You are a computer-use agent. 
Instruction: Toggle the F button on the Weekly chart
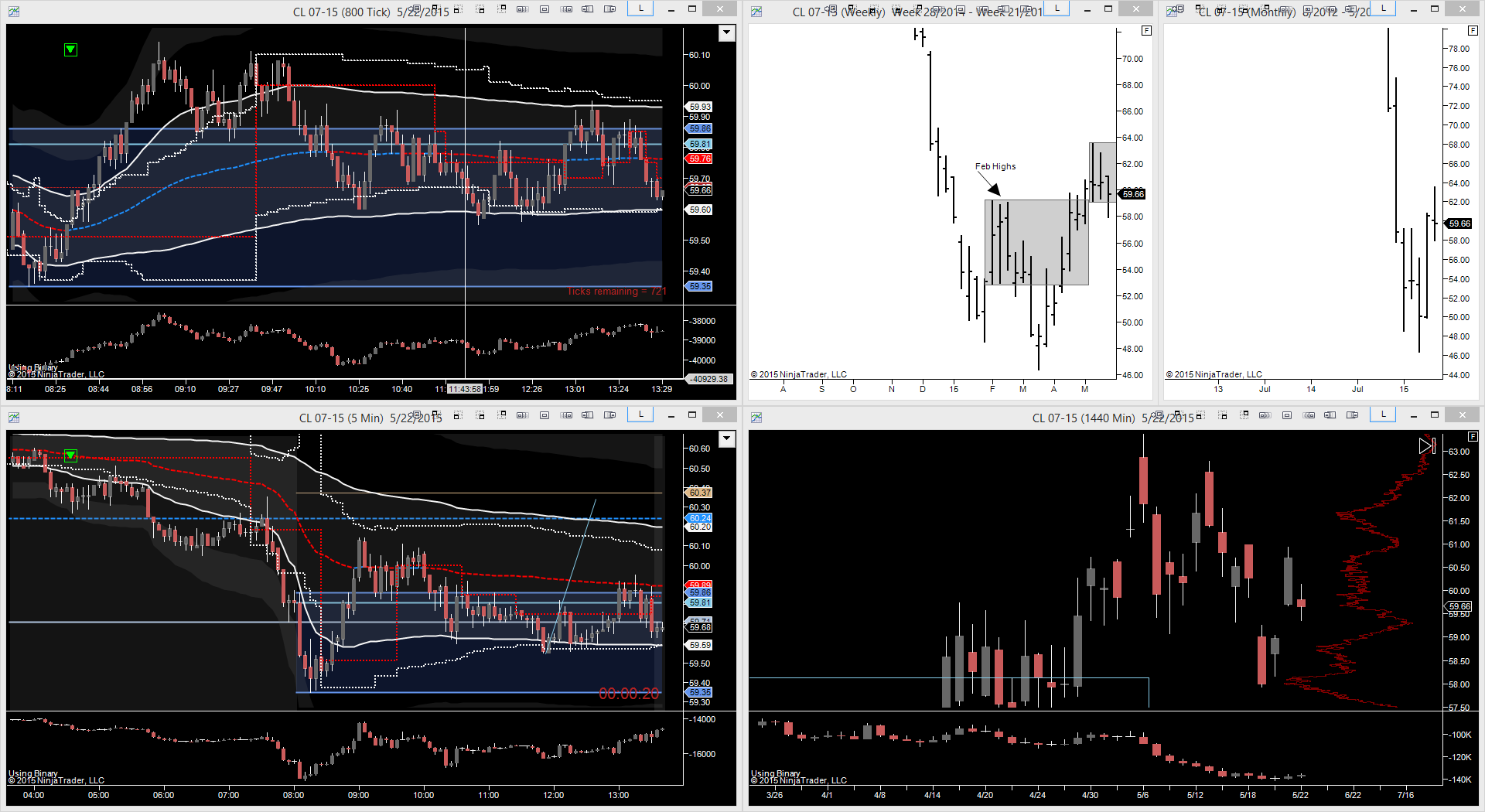click(1146, 31)
